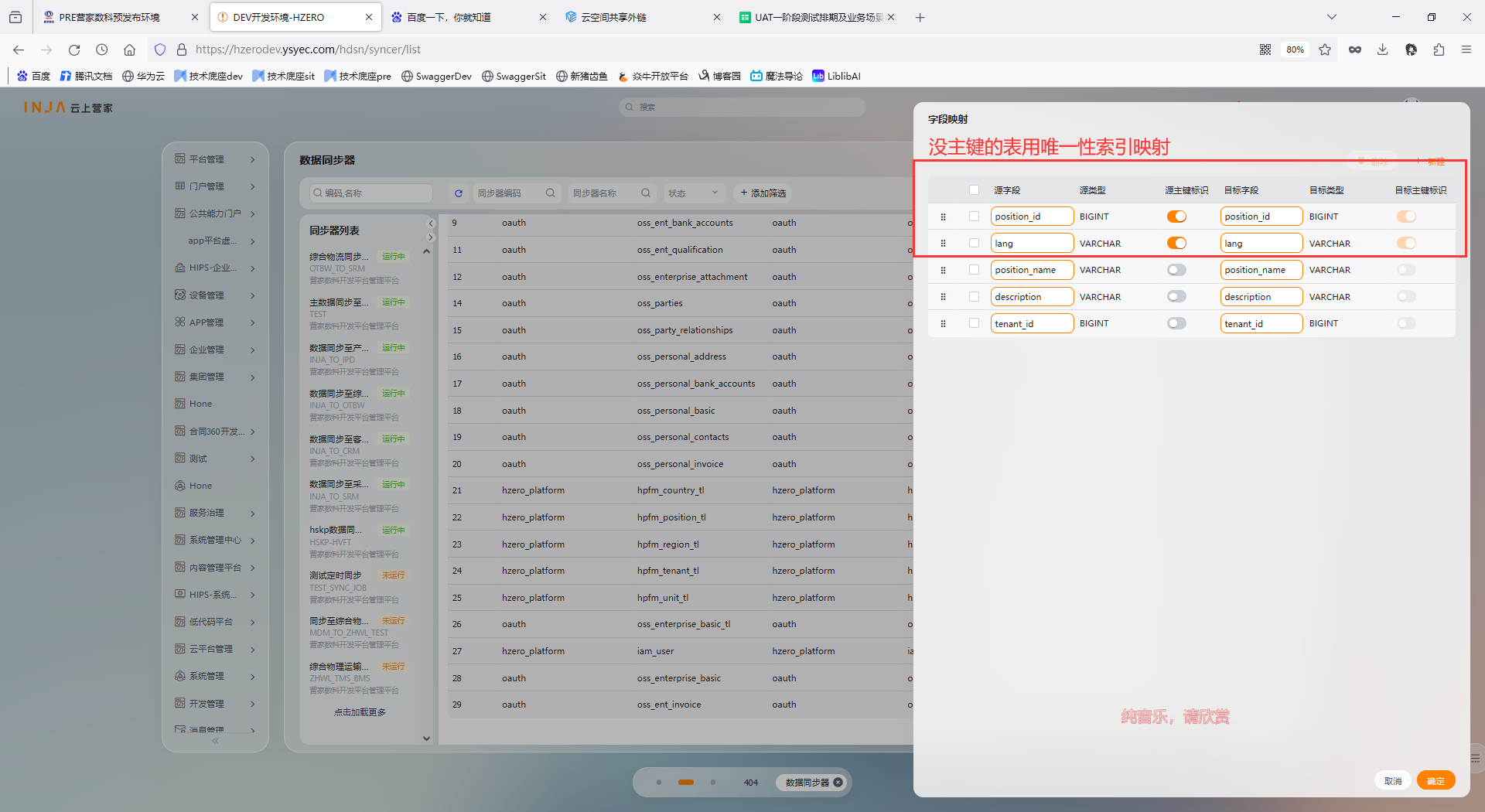Open first Hone item in sidebar
This screenshot has width=1485, height=812.
(x=200, y=404)
